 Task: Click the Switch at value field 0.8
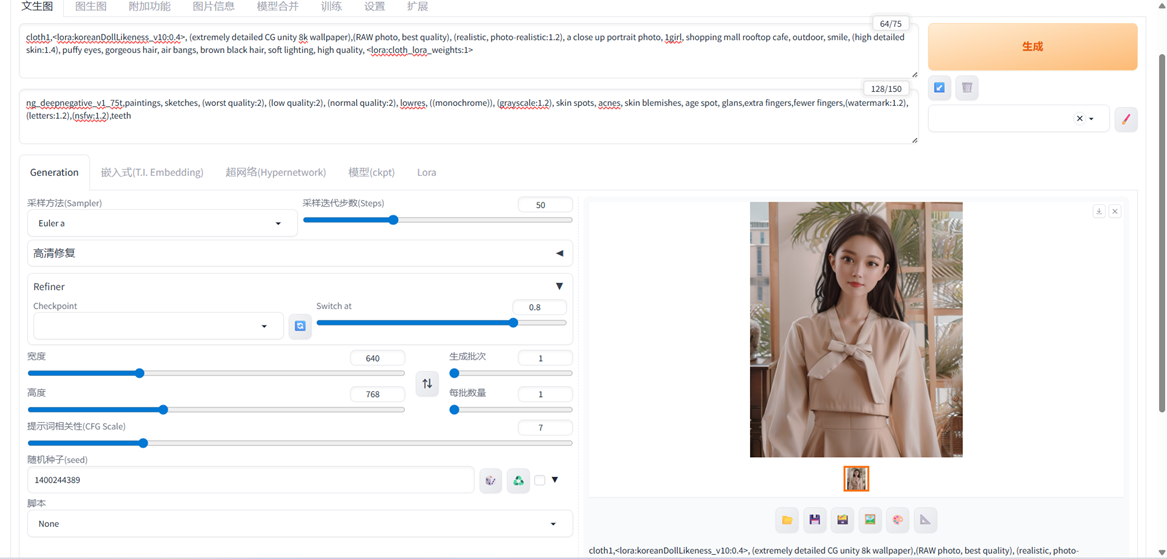[540, 307]
